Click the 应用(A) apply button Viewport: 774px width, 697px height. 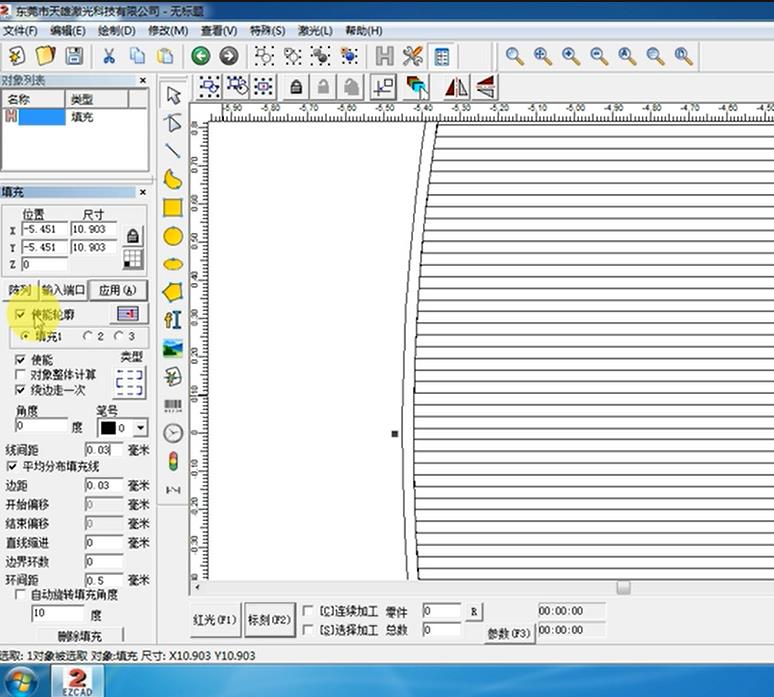(117, 290)
